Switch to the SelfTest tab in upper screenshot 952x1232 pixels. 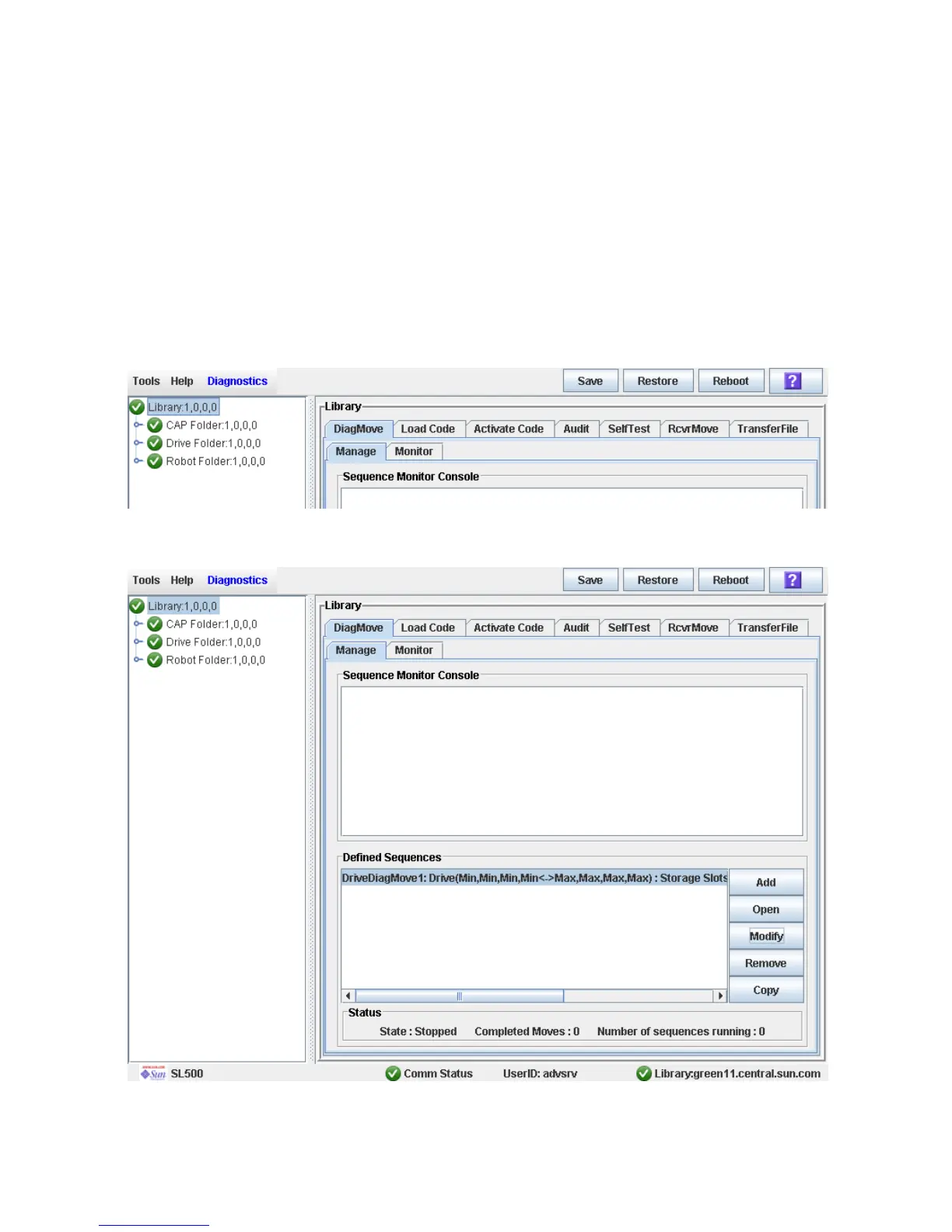(629, 429)
